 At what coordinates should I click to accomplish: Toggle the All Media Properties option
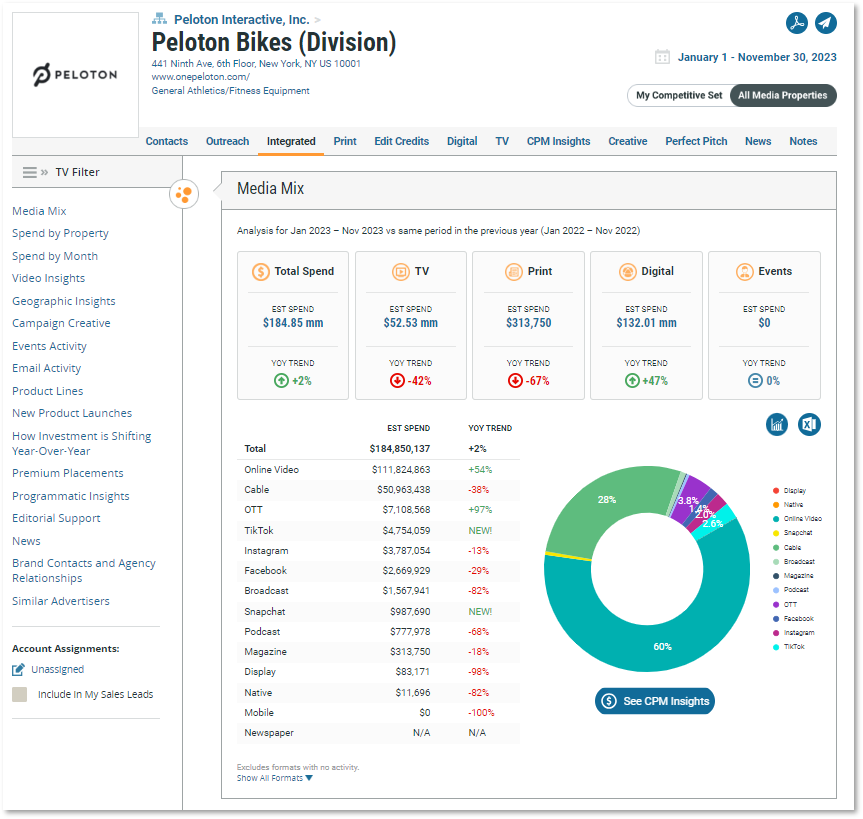click(783, 95)
